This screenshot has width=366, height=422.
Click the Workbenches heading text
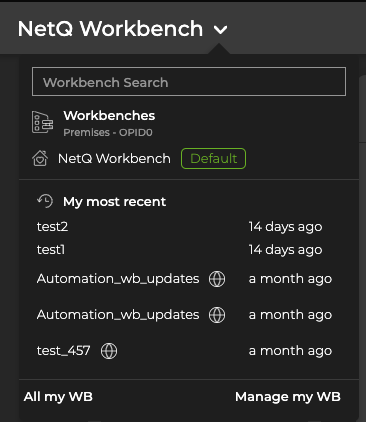(109, 116)
